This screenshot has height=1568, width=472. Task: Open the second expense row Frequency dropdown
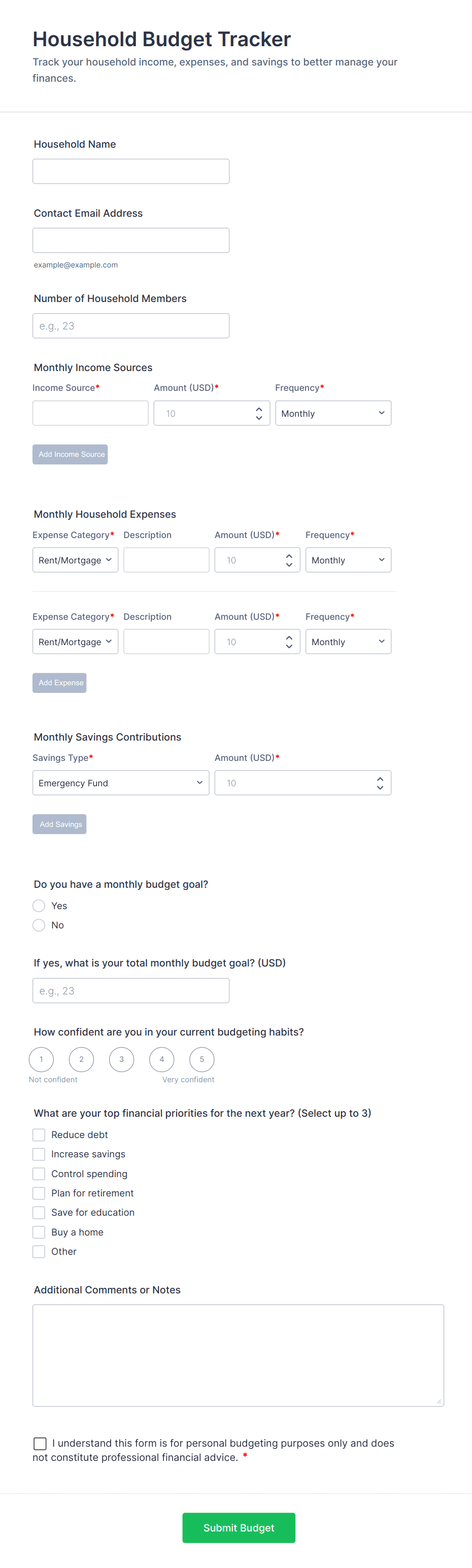coord(348,642)
